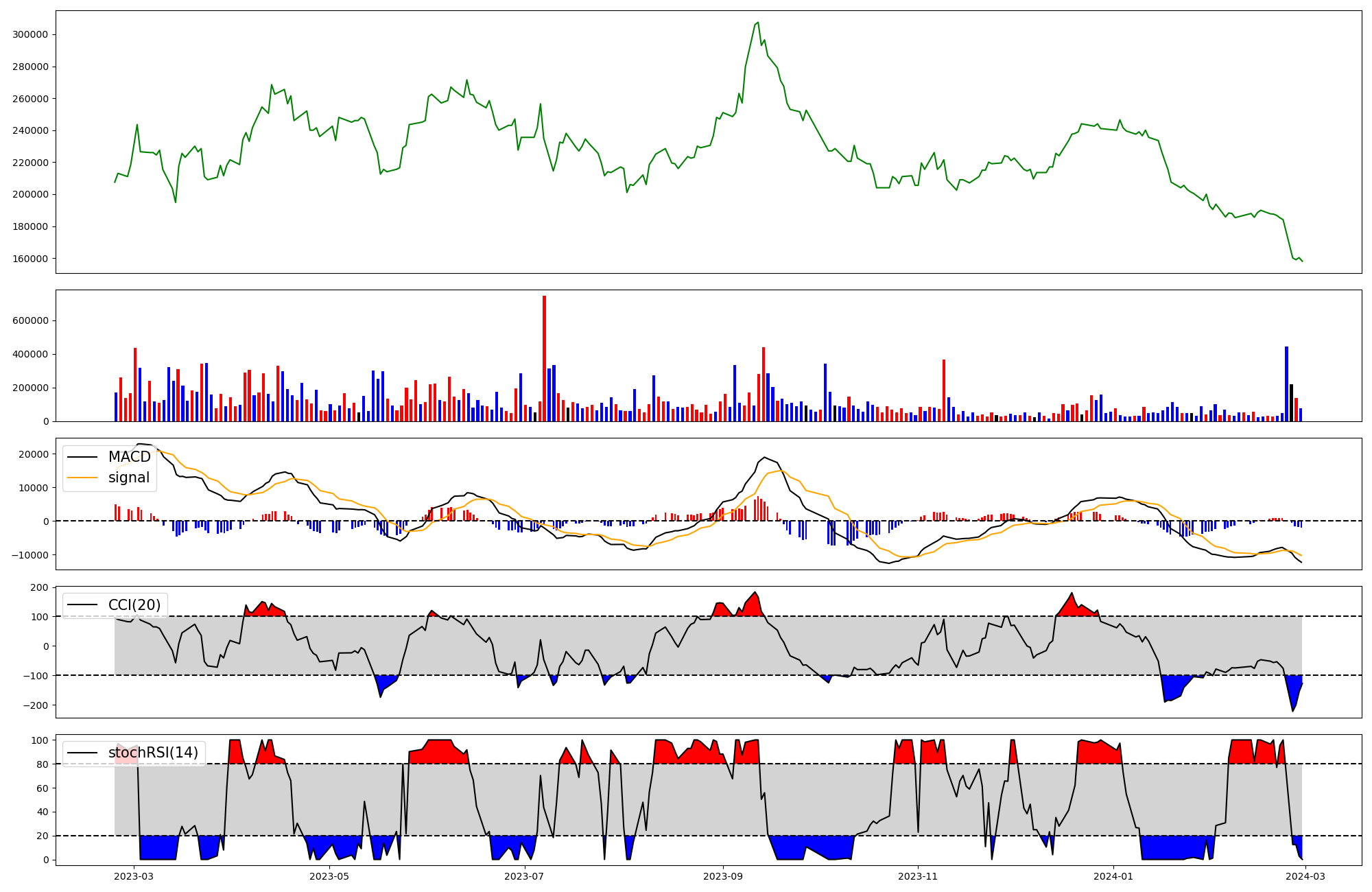Click the 2023-07 x-axis date label
The width and height of the screenshot is (1372, 892).
(x=525, y=876)
